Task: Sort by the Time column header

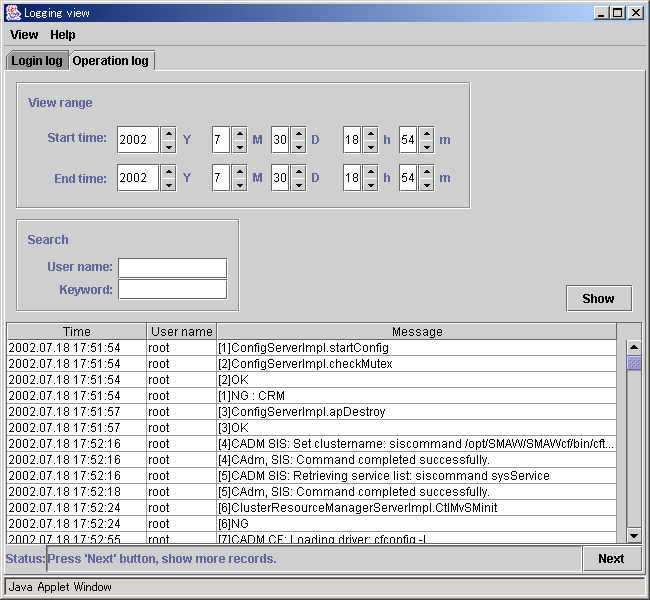Action: (77, 332)
